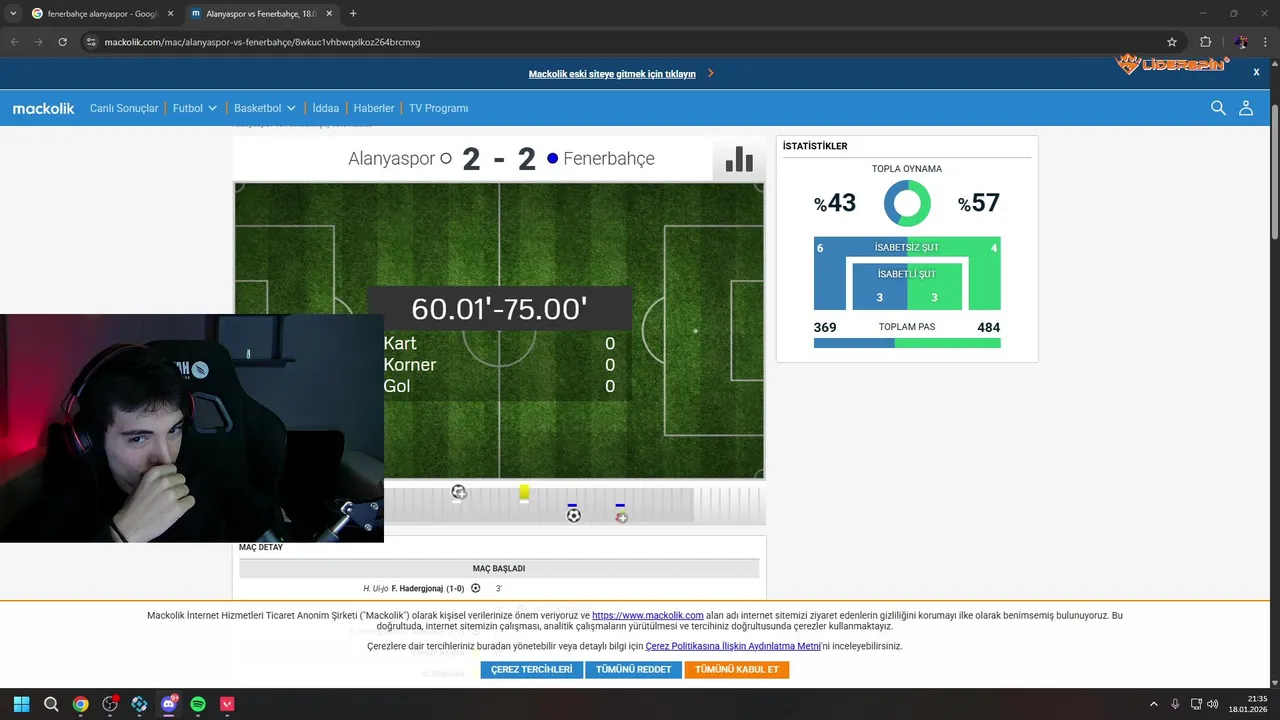This screenshot has width=1280, height=720.
Task: Reload the page with the refresh icon
Action: (x=62, y=42)
